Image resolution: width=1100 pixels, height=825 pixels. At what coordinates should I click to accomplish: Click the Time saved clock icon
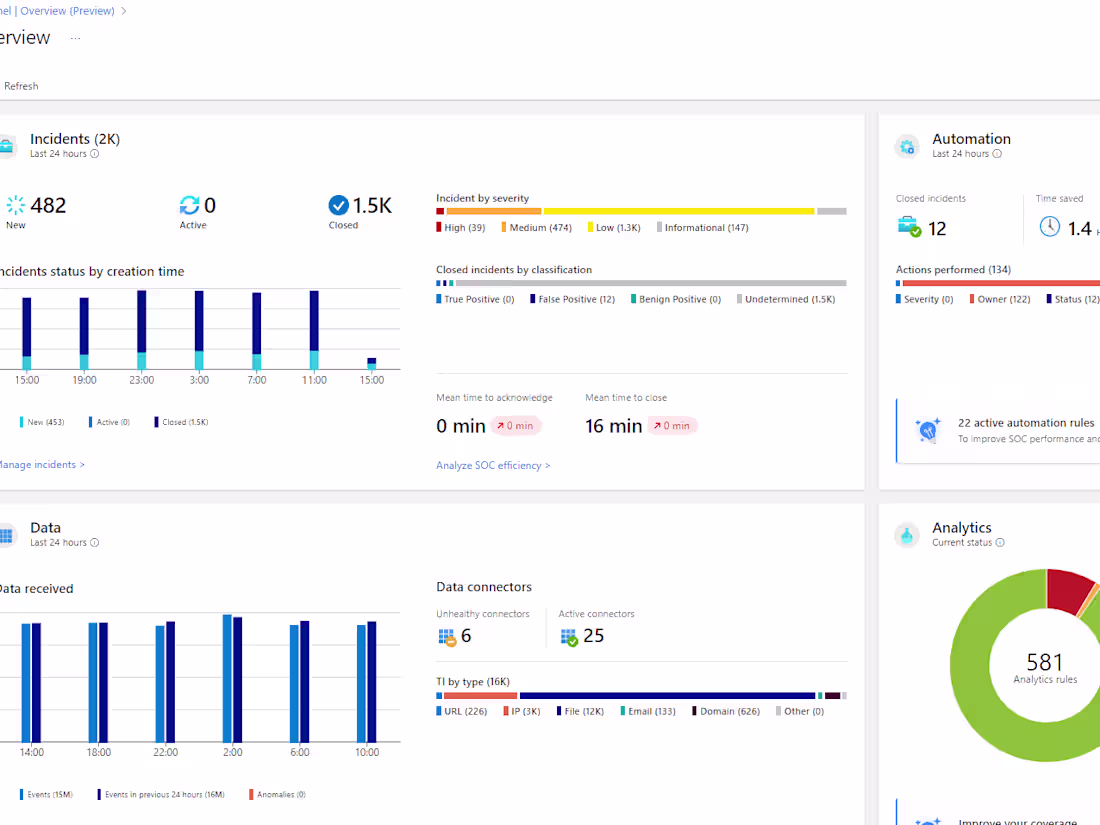1049,227
